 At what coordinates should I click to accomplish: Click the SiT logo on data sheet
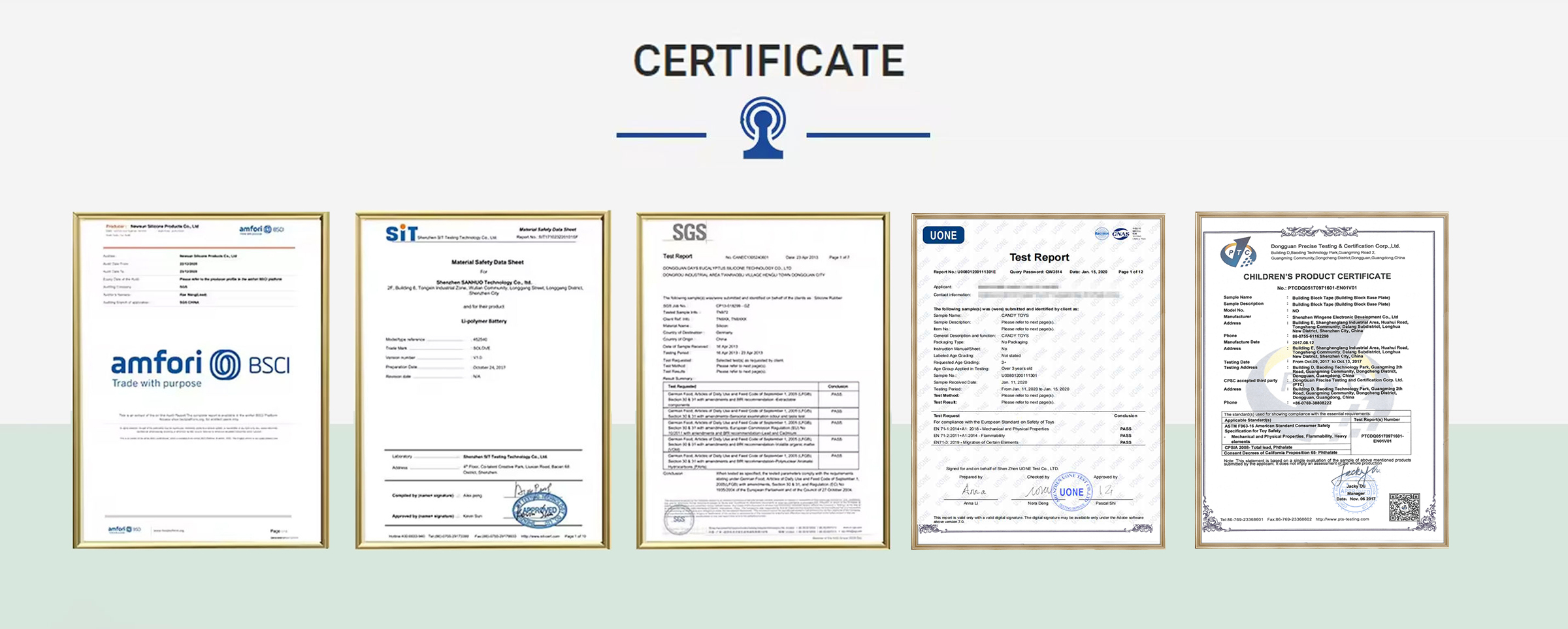coord(401,233)
